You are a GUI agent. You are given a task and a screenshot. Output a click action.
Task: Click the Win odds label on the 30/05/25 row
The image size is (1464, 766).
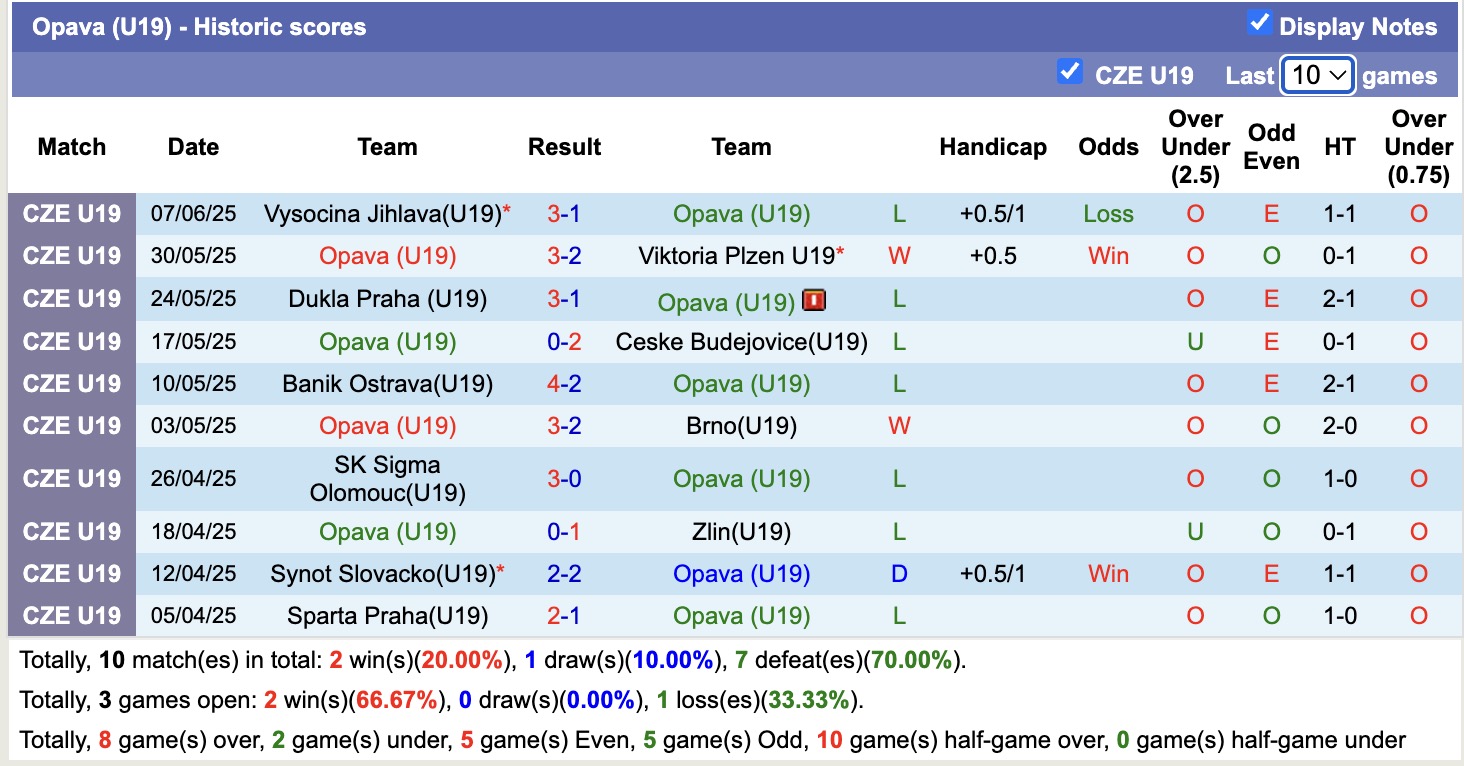click(x=1108, y=255)
